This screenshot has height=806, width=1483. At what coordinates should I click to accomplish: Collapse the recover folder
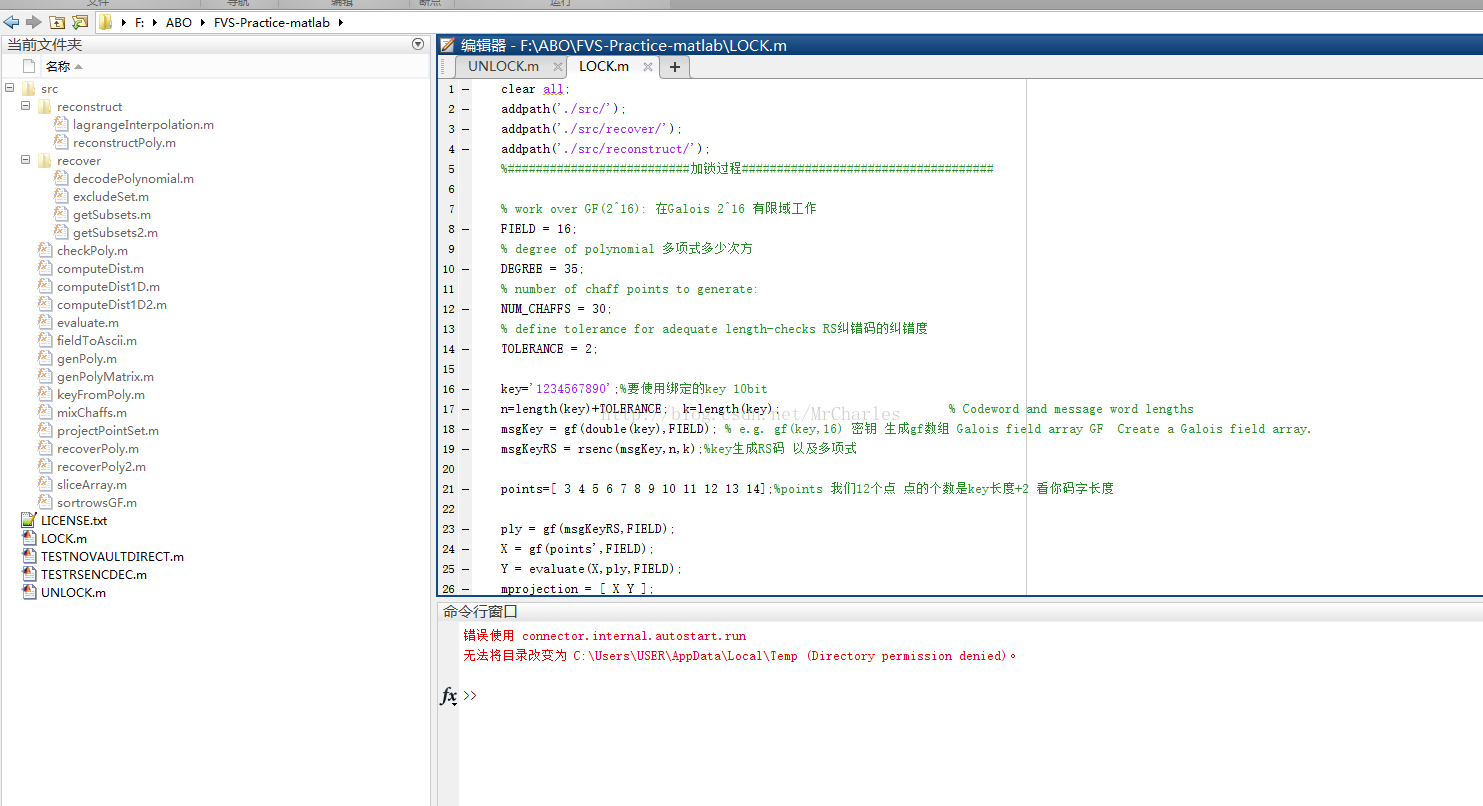pyautogui.click(x=26, y=160)
